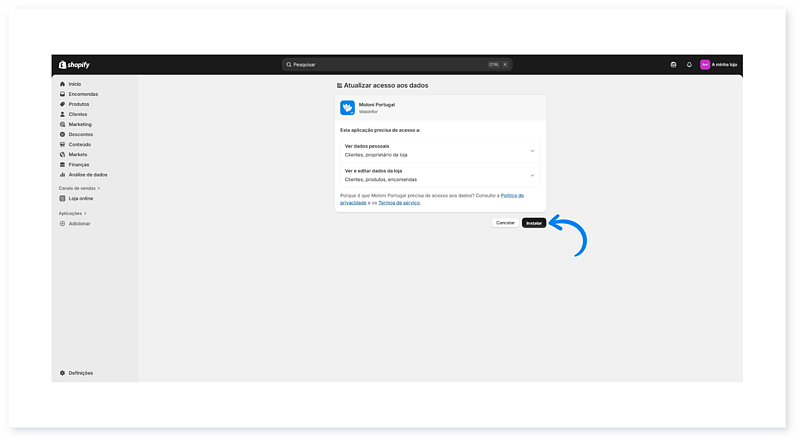Go to Encomendas in sidebar
Image resolution: width=800 pixels, height=442 pixels.
[x=83, y=94]
